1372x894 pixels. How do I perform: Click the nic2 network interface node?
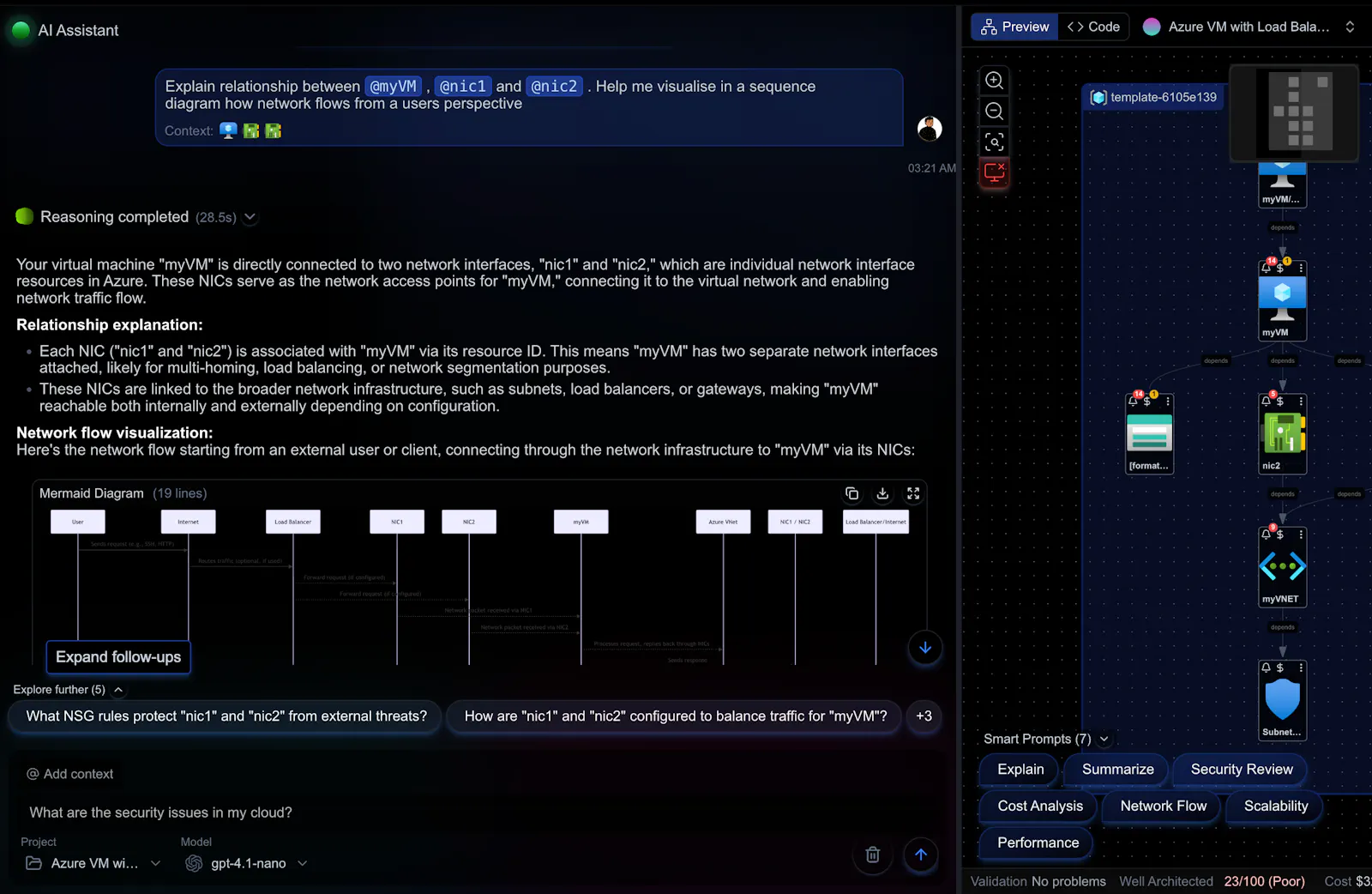(x=1282, y=432)
